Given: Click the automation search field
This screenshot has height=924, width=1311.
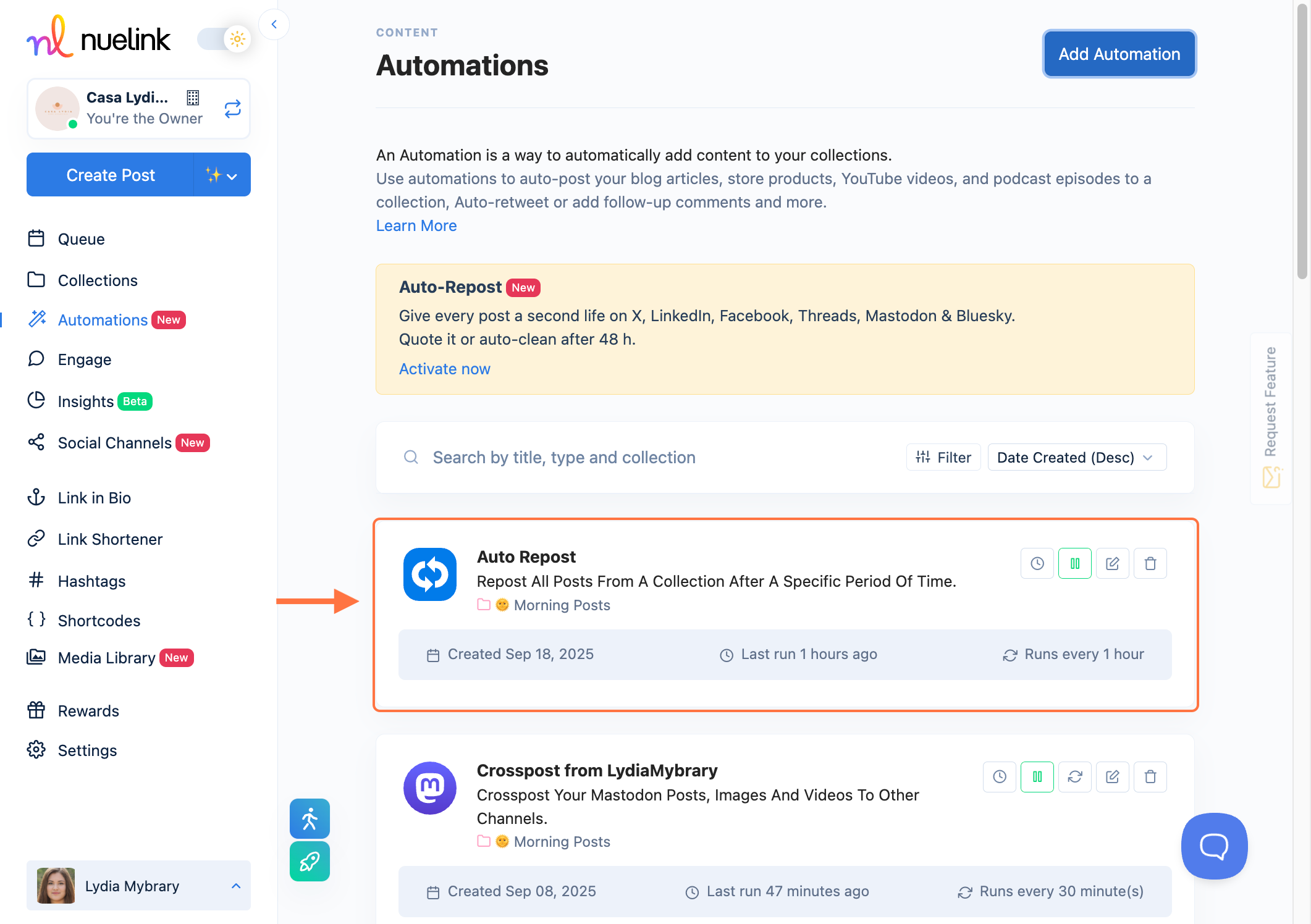Looking at the screenshot, I should [563, 458].
